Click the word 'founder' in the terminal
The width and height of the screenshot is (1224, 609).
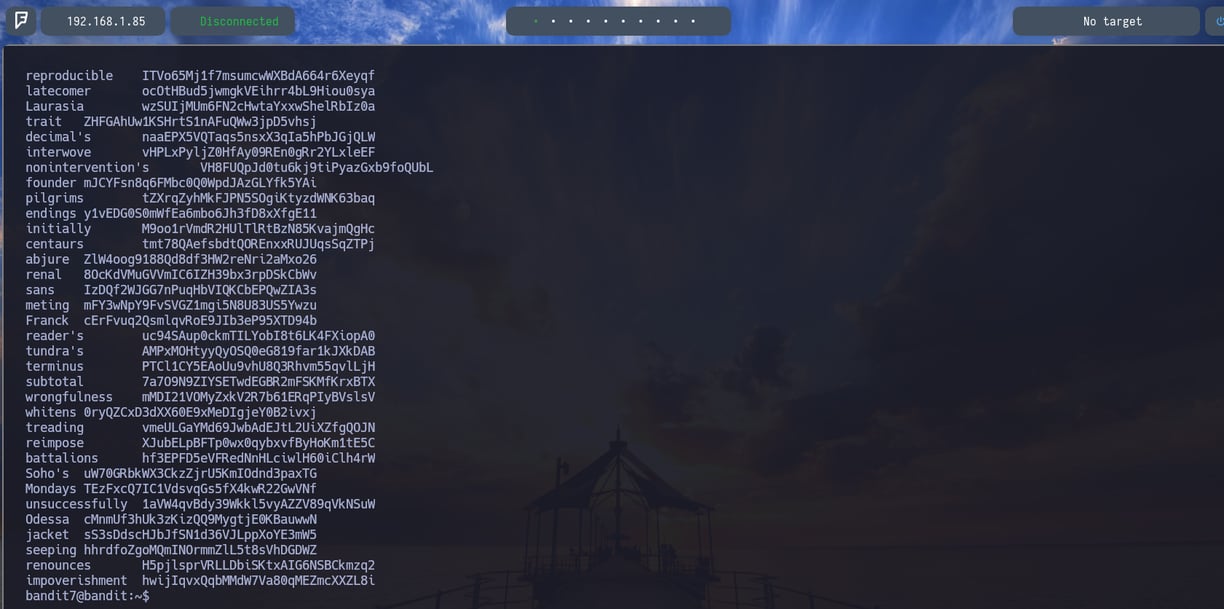click(x=51, y=183)
